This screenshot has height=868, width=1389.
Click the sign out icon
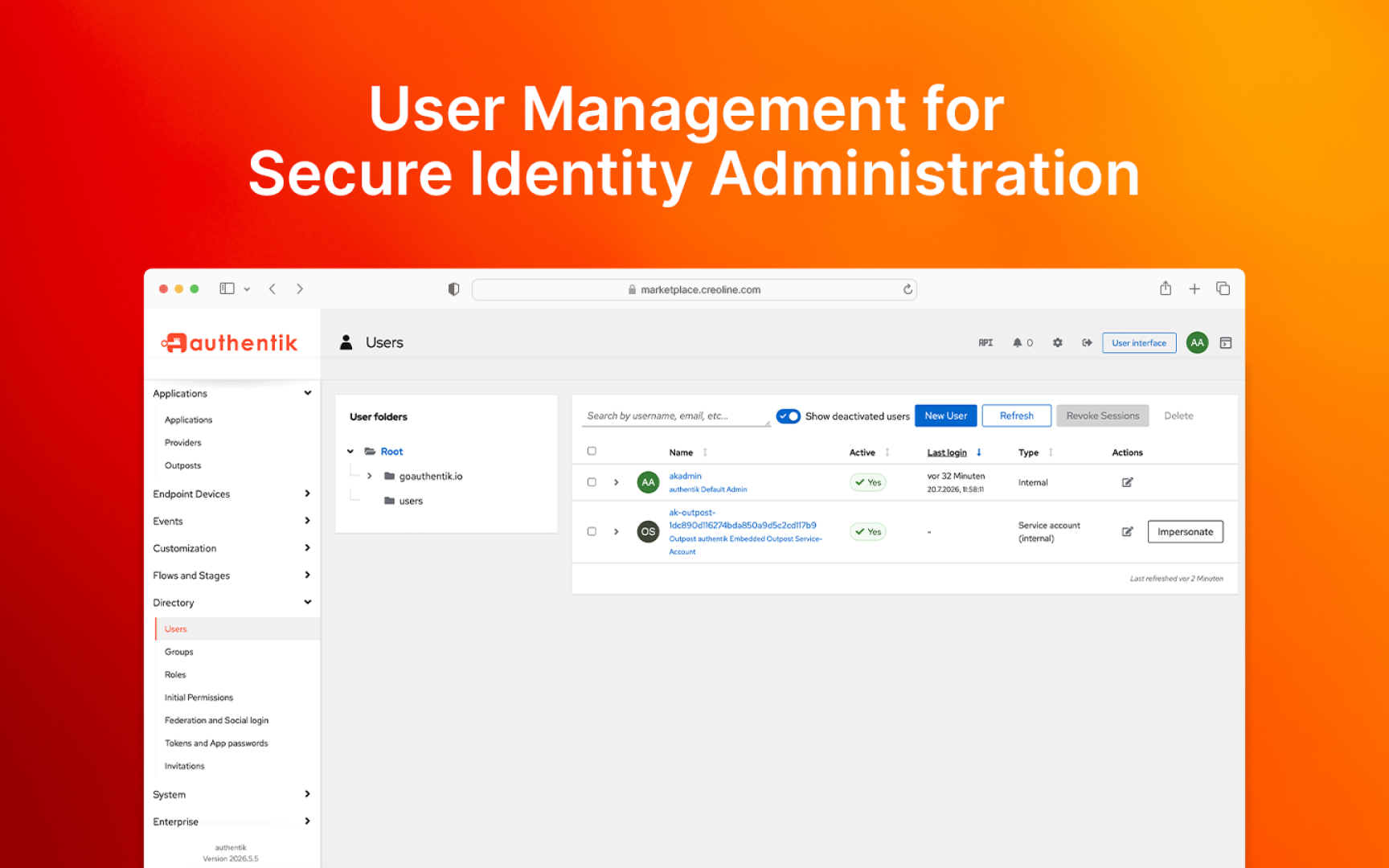(1087, 343)
